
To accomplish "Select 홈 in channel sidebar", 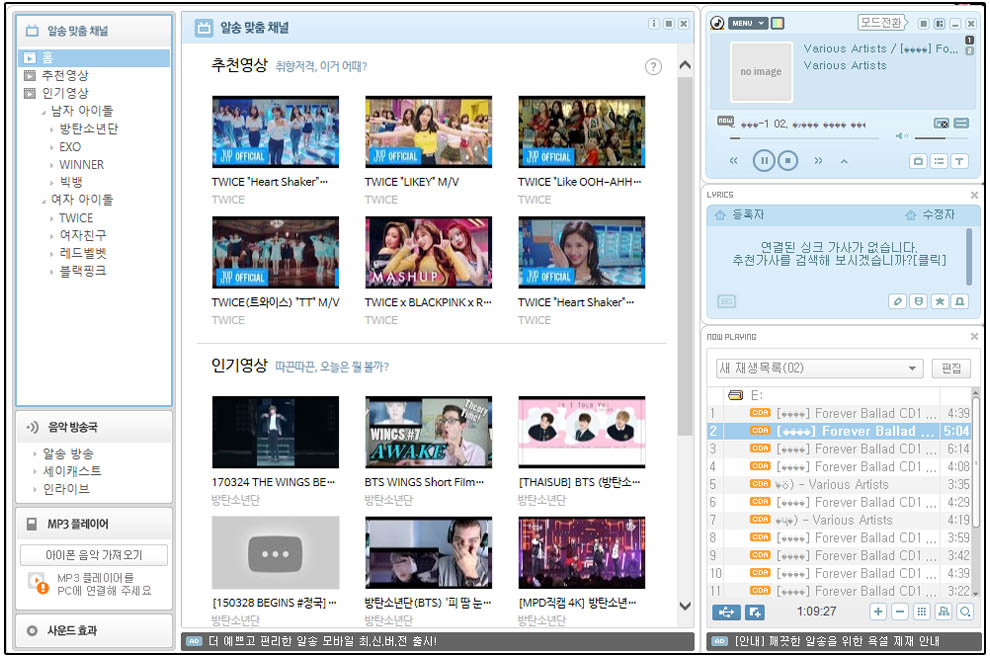I will pyautogui.click(x=94, y=58).
